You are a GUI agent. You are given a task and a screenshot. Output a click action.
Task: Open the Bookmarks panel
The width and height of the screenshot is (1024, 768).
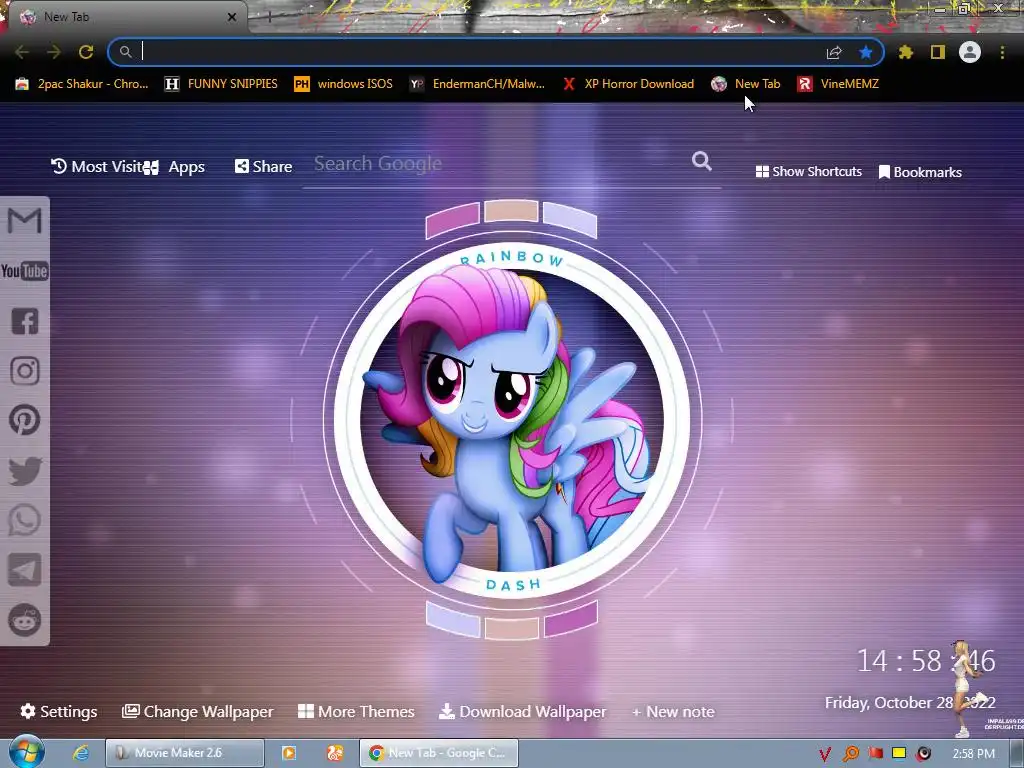(920, 172)
